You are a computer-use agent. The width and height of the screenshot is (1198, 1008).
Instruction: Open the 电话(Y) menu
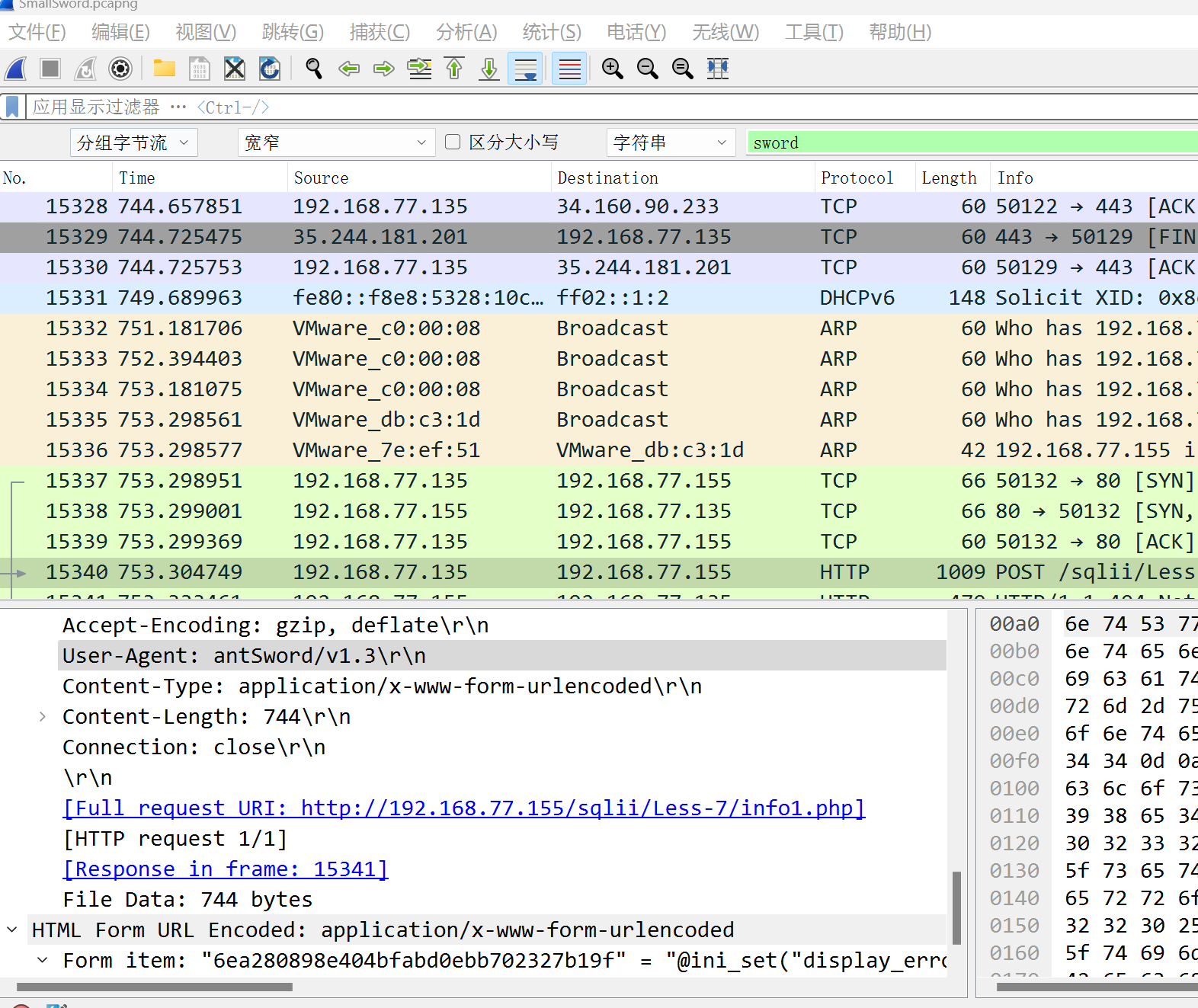pyautogui.click(x=636, y=32)
